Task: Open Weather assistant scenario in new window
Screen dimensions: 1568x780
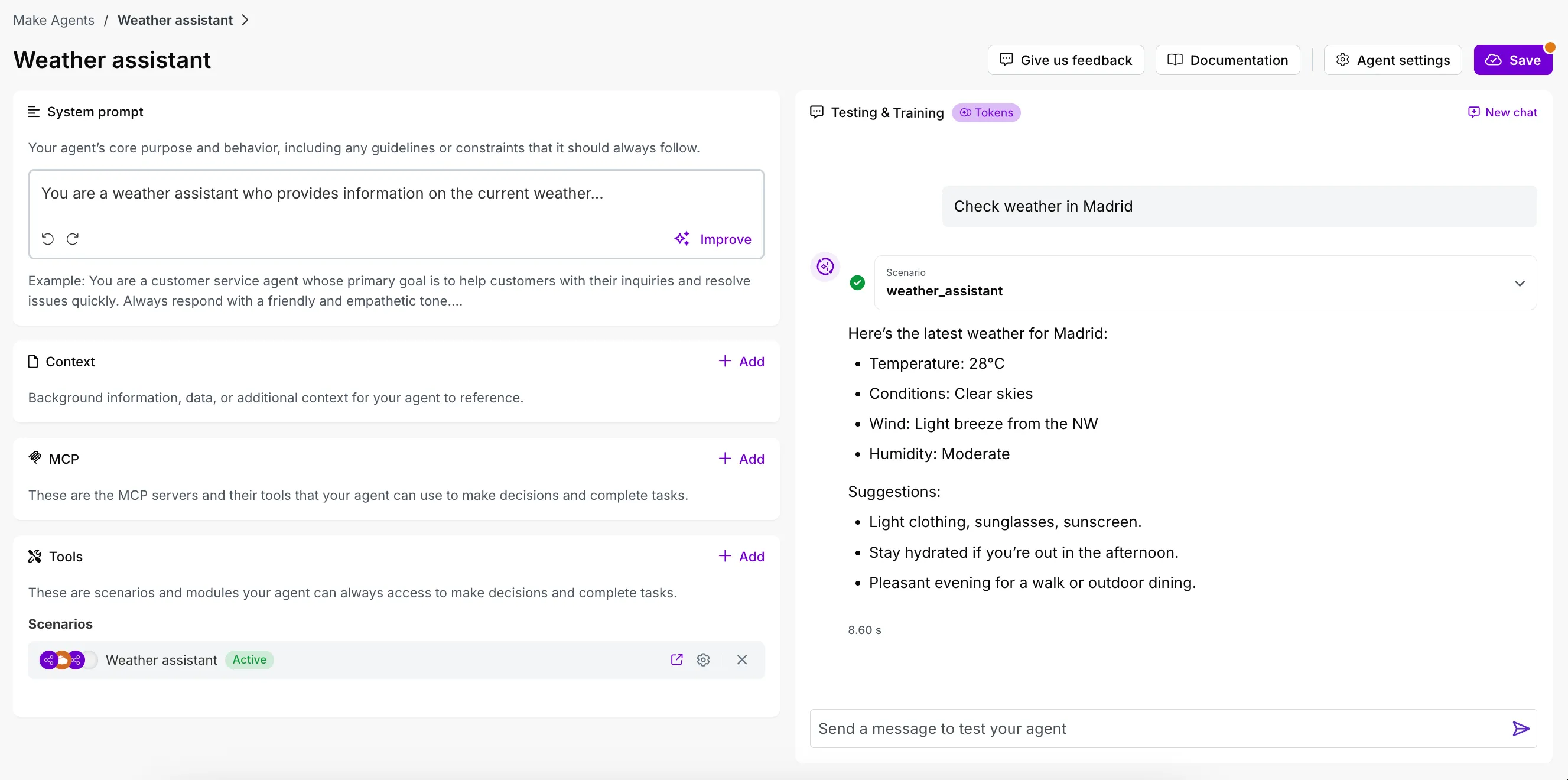Action: [676, 659]
